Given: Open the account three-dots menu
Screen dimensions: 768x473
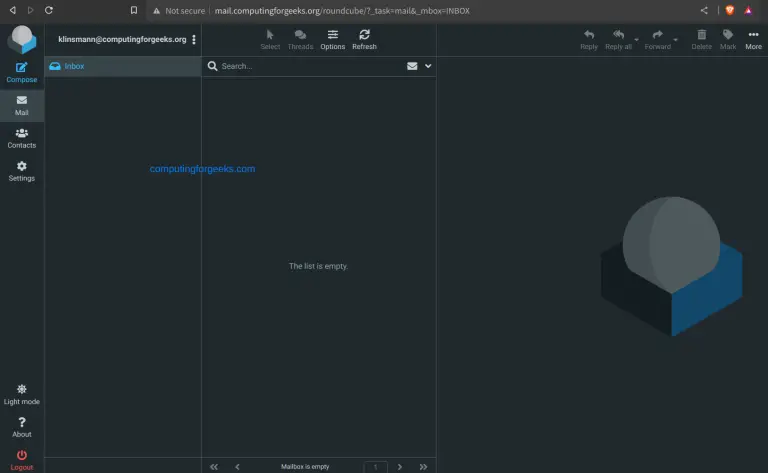Looking at the screenshot, I should tap(194, 39).
